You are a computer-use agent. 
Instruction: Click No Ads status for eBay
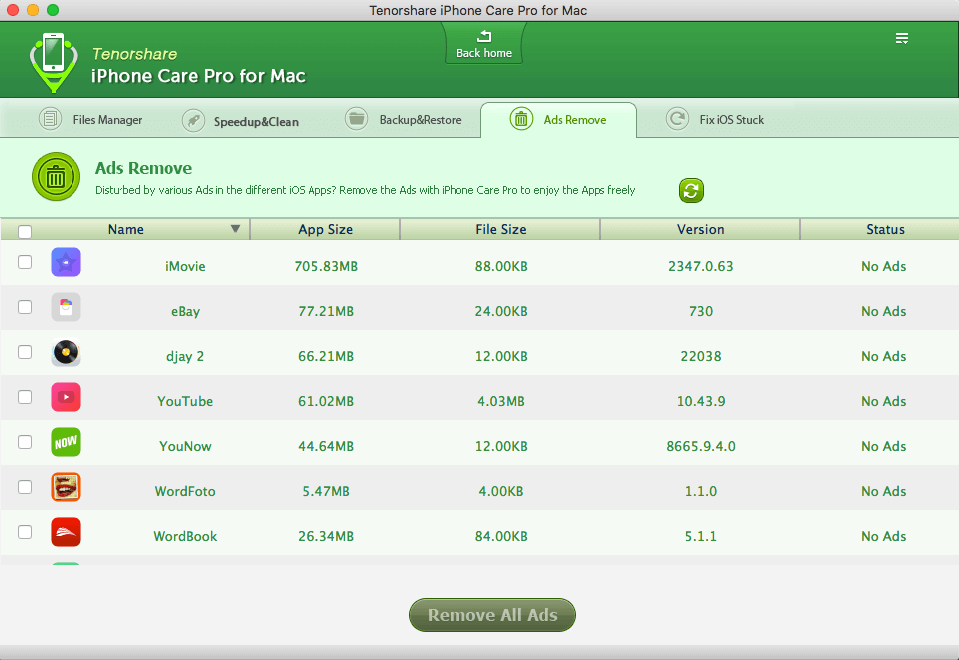(x=884, y=311)
